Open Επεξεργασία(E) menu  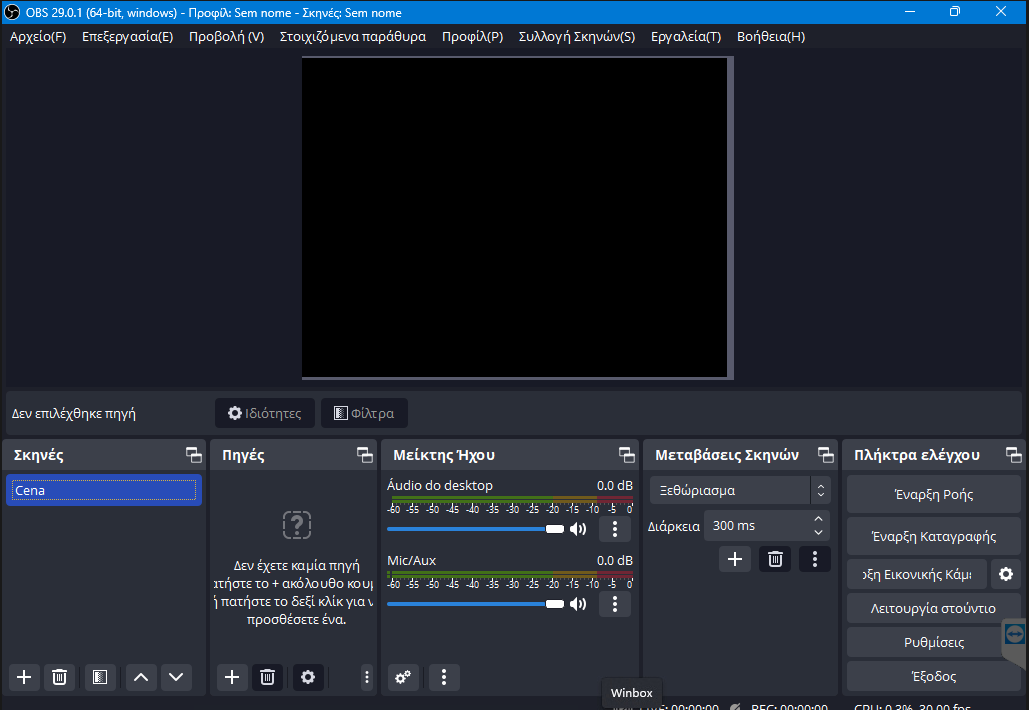[127, 37]
